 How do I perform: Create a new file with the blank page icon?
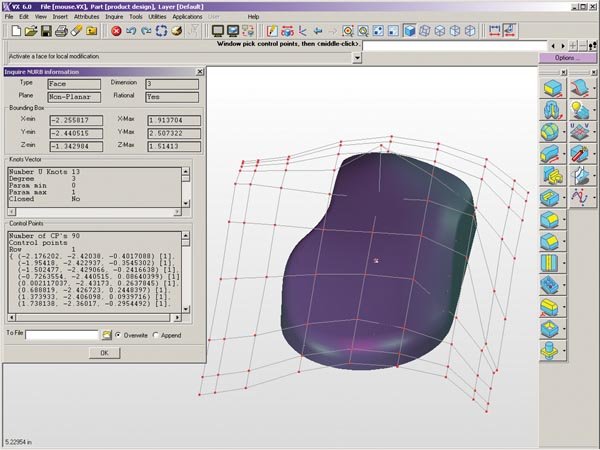pos(16,31)
